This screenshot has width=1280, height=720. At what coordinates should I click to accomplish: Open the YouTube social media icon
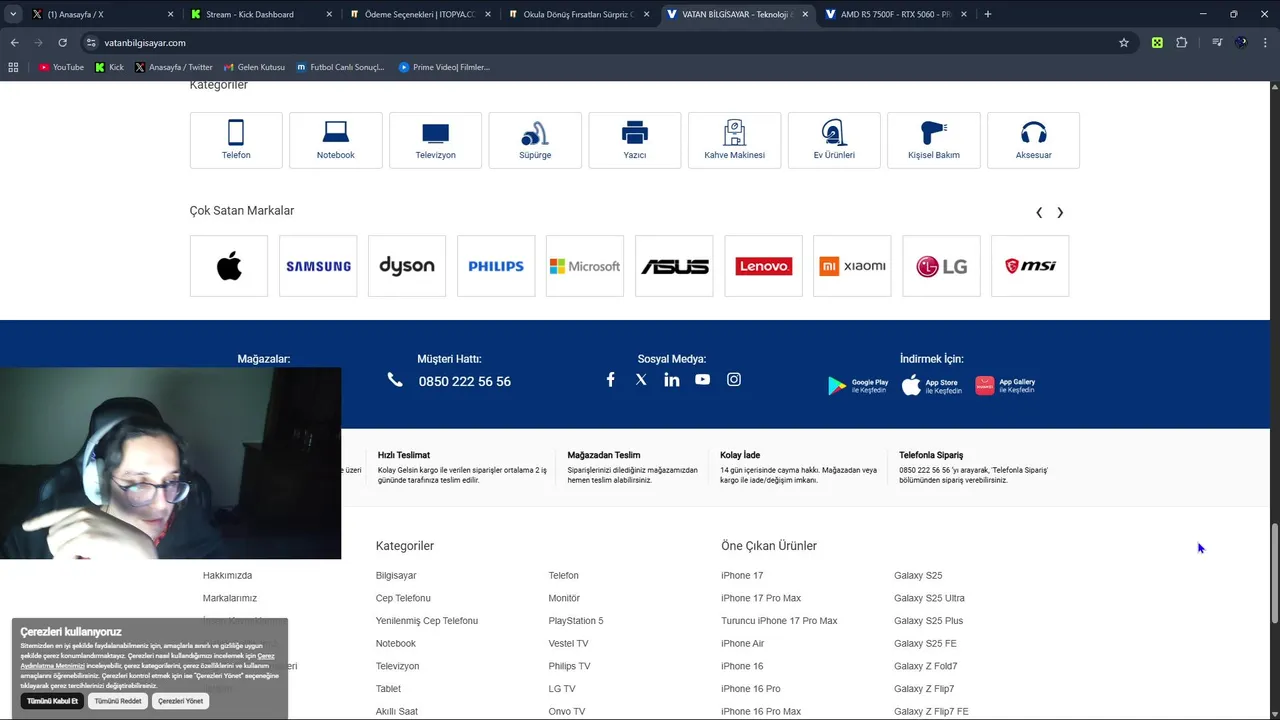[x=703, y=380]
